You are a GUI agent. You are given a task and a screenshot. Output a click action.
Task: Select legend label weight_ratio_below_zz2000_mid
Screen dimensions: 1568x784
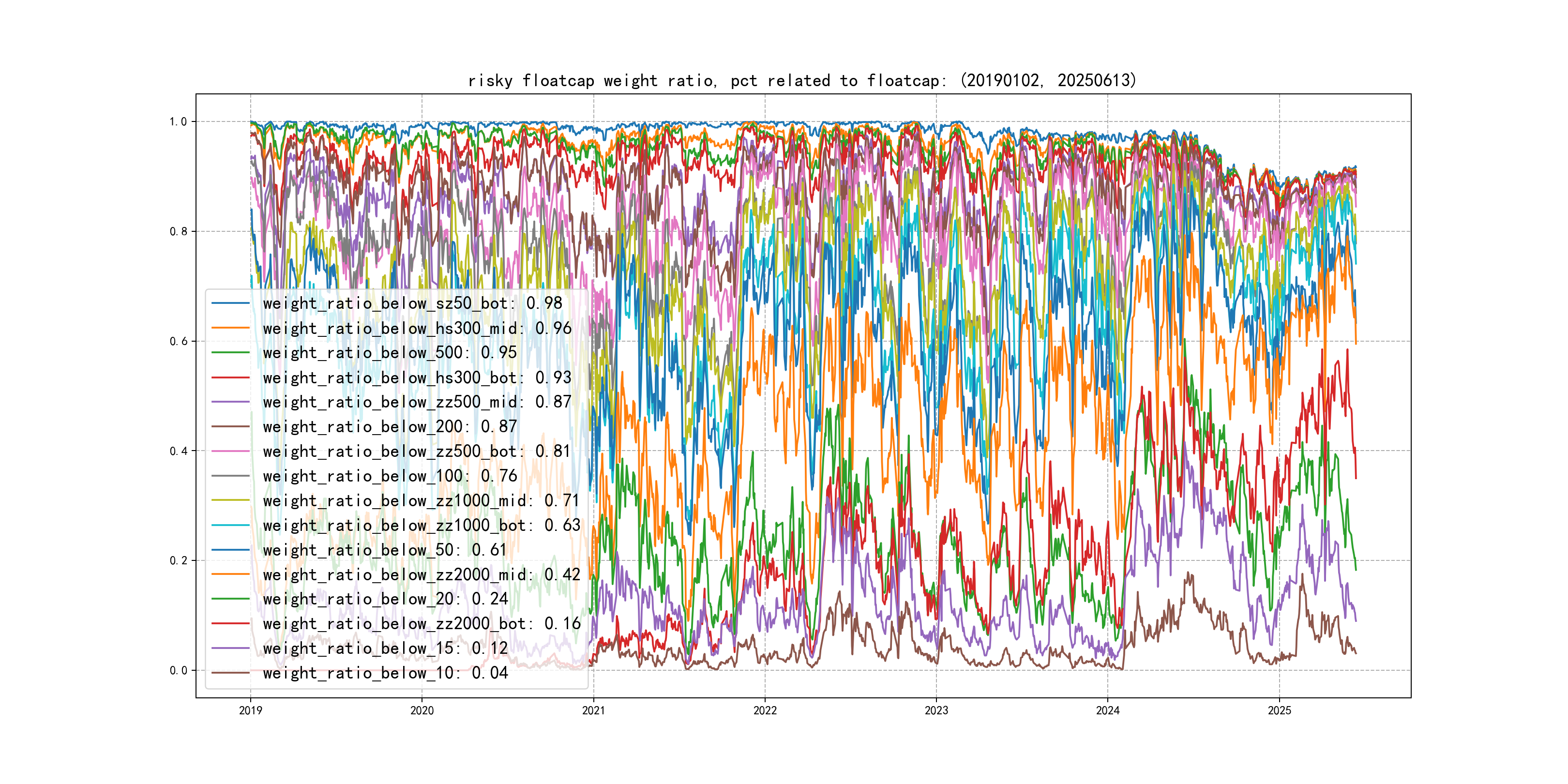point(421,574)
